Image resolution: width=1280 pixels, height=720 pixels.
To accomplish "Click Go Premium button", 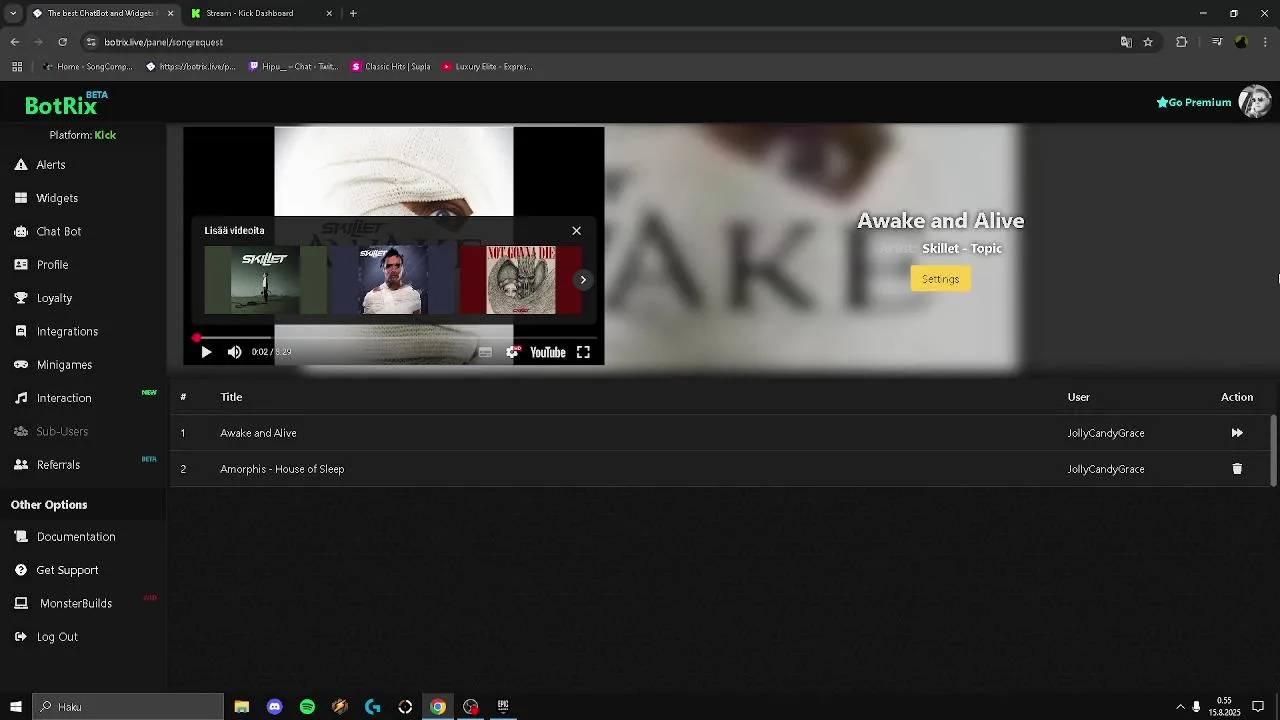I will pos(1194,102).
